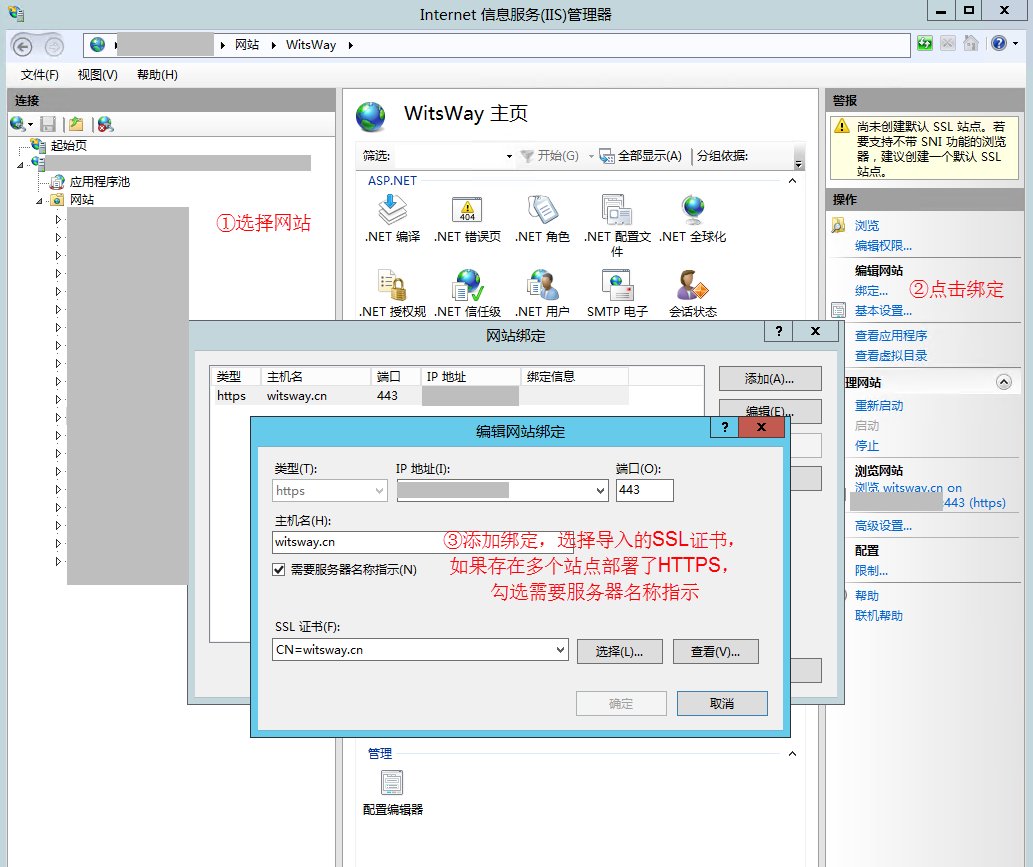Collapse the 管理 group section
The width and height of the screenshot is (1033, 867).
[793, 754]
